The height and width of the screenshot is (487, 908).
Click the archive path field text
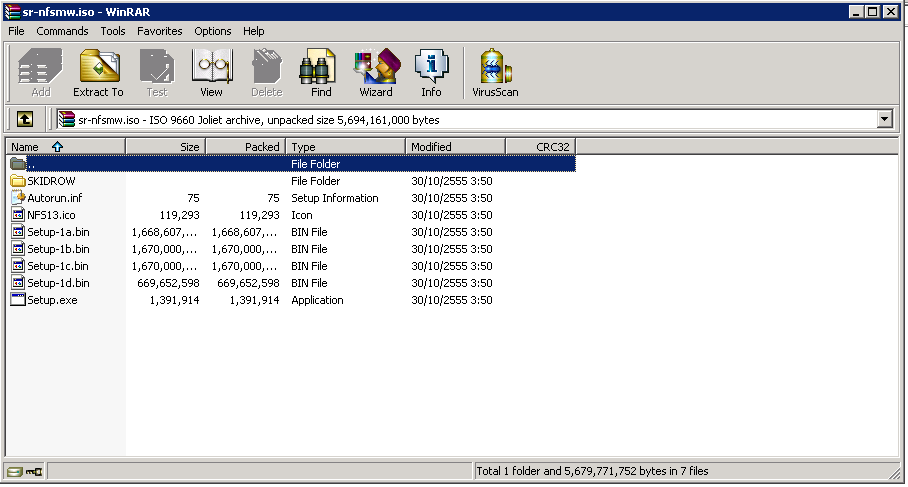[x=259, y=120]
